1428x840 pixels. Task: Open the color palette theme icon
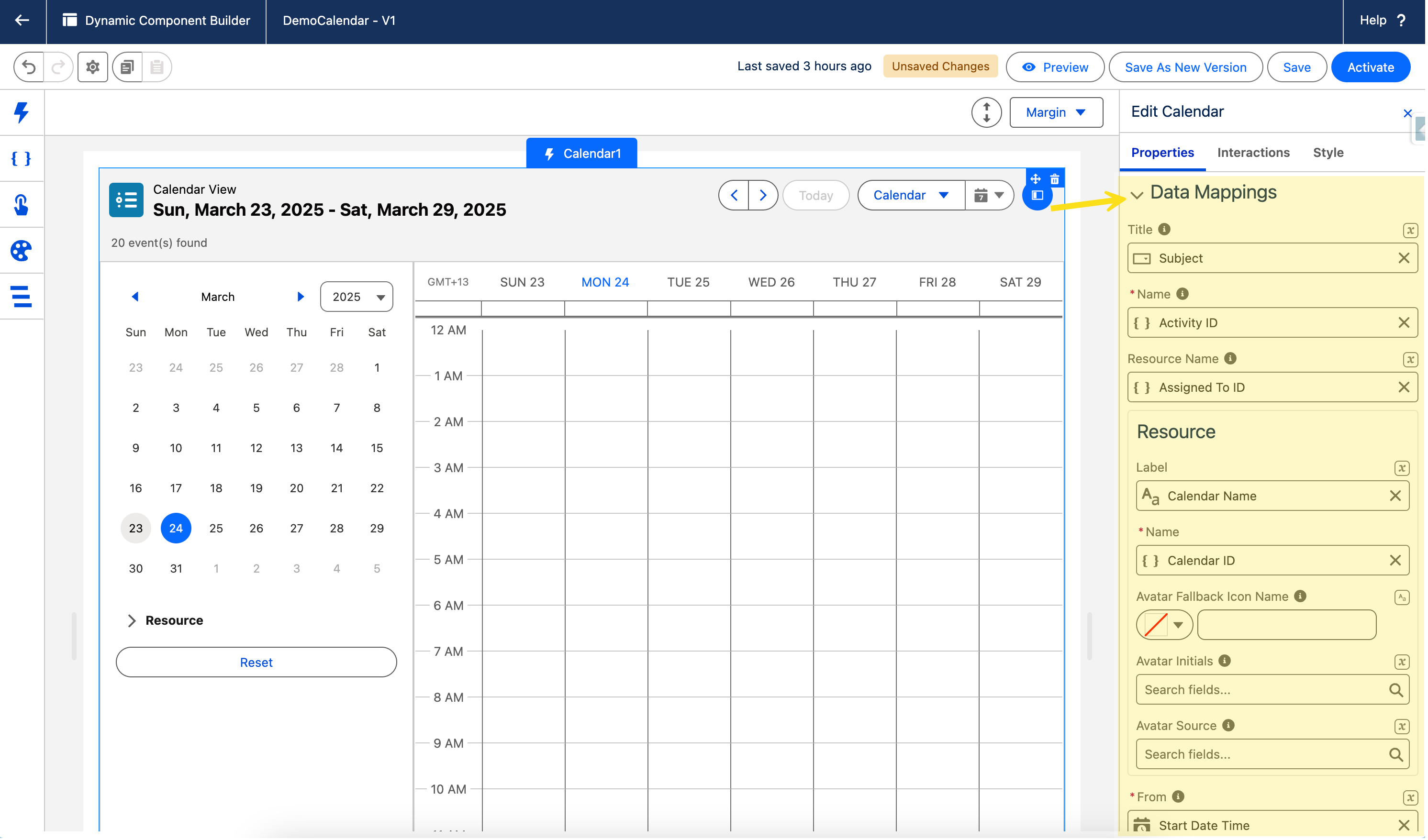(22, 251)
